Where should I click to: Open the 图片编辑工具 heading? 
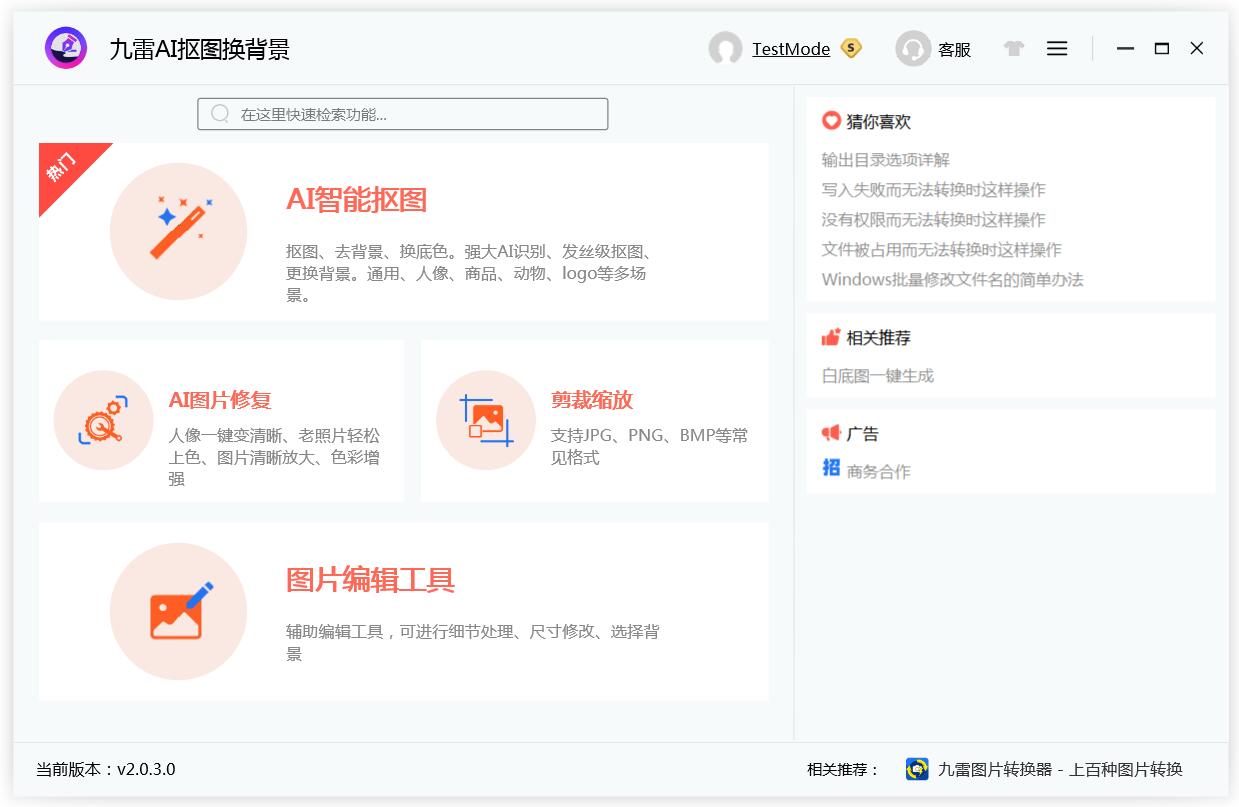coord(371,580)
